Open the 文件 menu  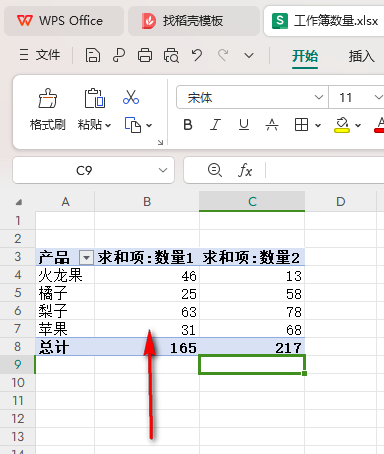coord(48,55)
